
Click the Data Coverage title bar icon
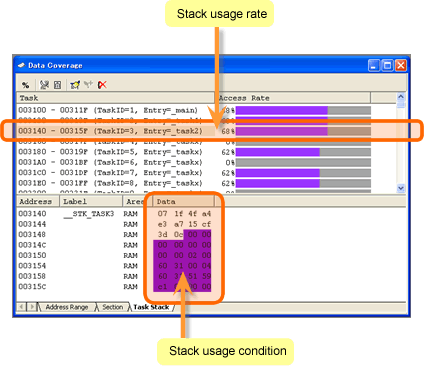[22, 65]
